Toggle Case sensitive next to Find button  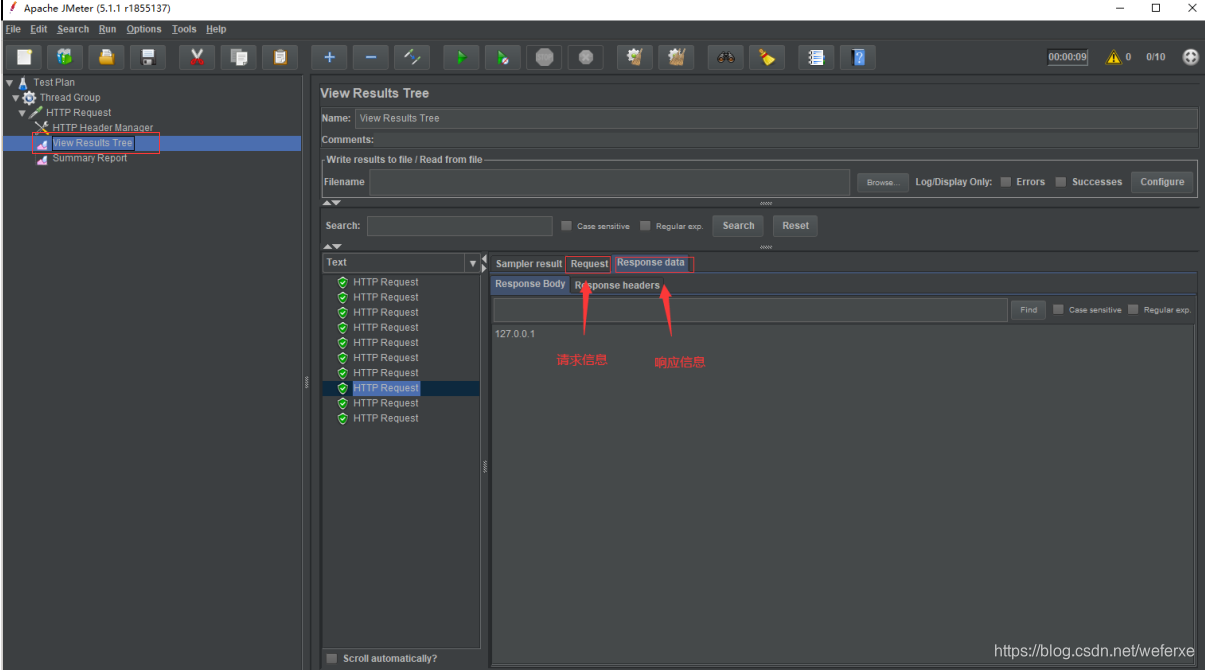1058,310
